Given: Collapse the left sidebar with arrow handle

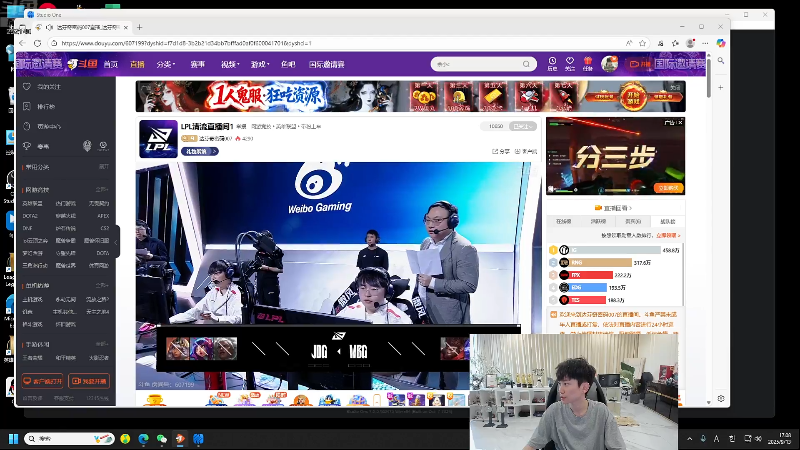Looking at the screenshot, I should 116,242.
